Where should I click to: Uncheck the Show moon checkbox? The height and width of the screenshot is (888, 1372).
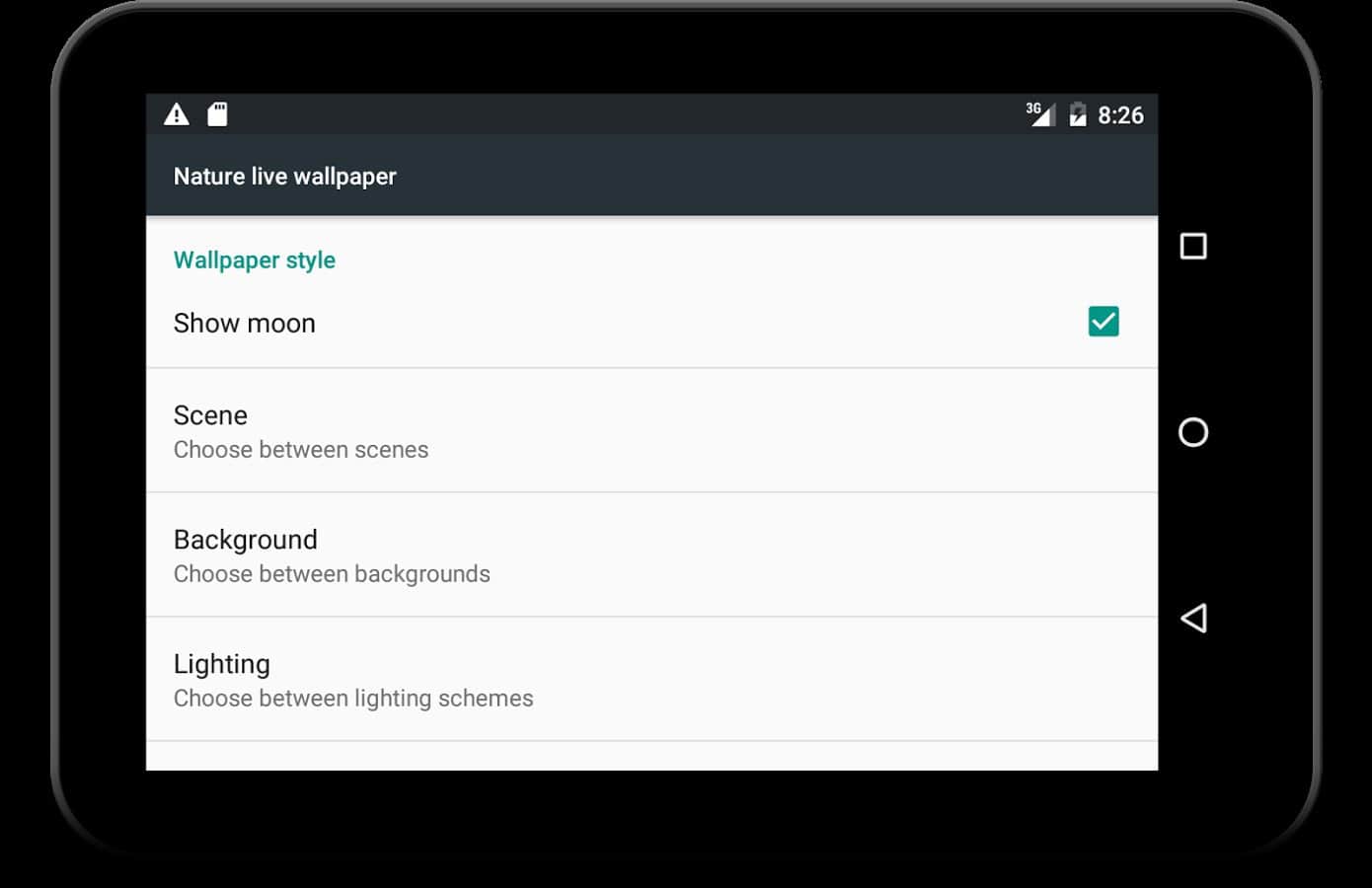pos(1103,322)
